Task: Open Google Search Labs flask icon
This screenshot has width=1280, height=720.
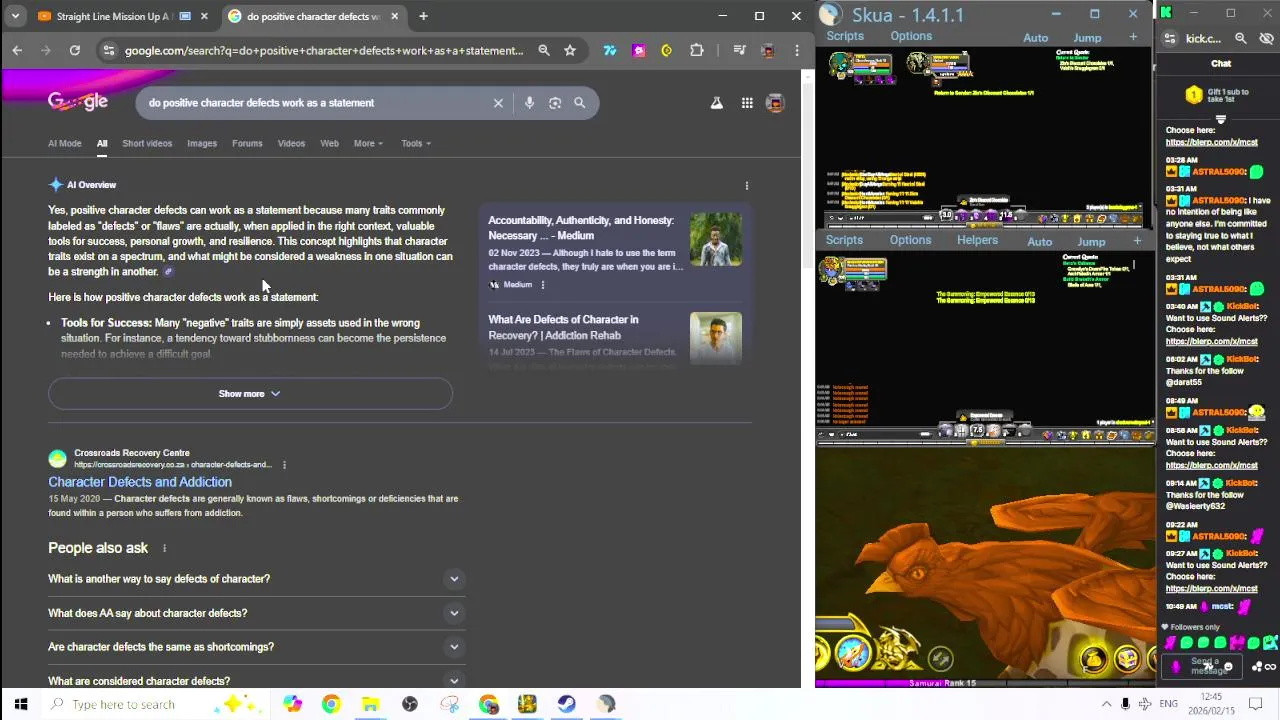Action: click(x=716, y=103)
